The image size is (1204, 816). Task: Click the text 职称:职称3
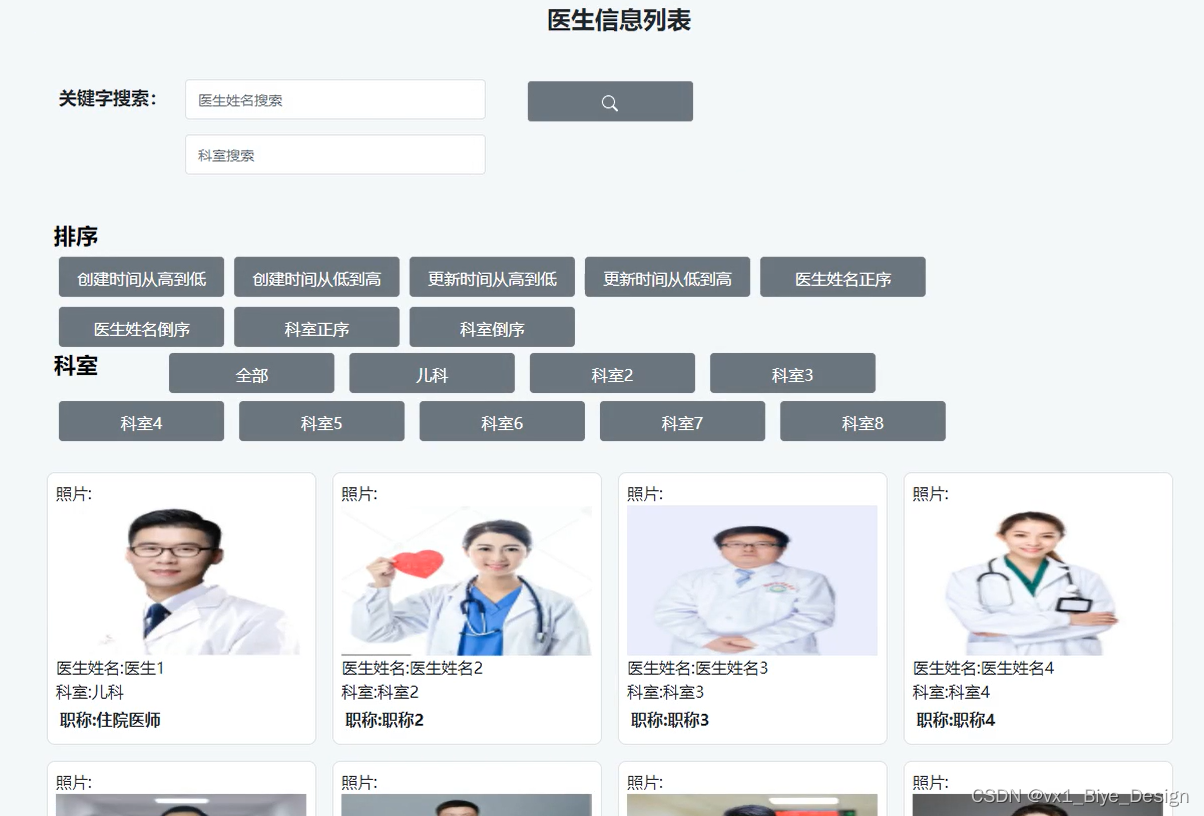pos(670,720)
